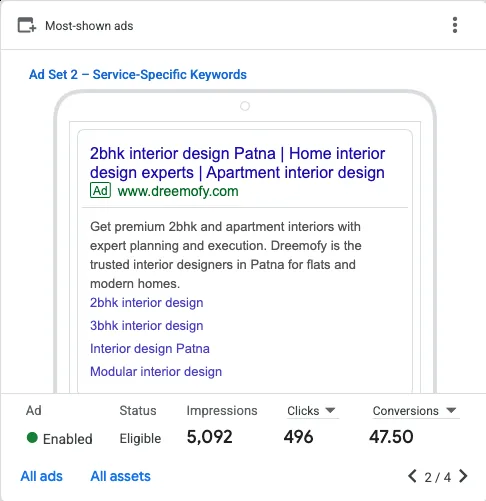The width and height of the screenshot is (486, 501).
Task: Open the All ads link
Action: click(x=42, y=476)
